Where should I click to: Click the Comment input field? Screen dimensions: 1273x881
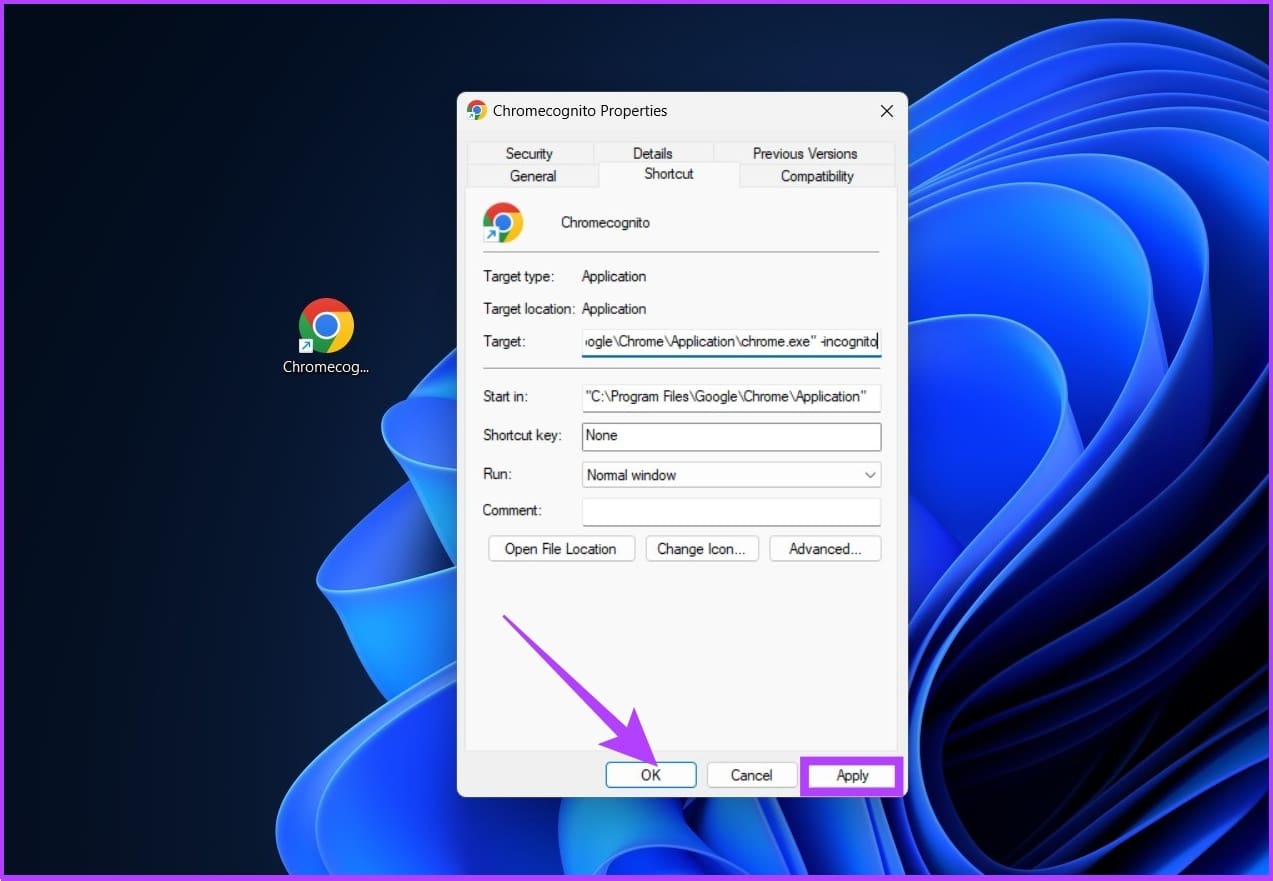(x=731, y=511)
